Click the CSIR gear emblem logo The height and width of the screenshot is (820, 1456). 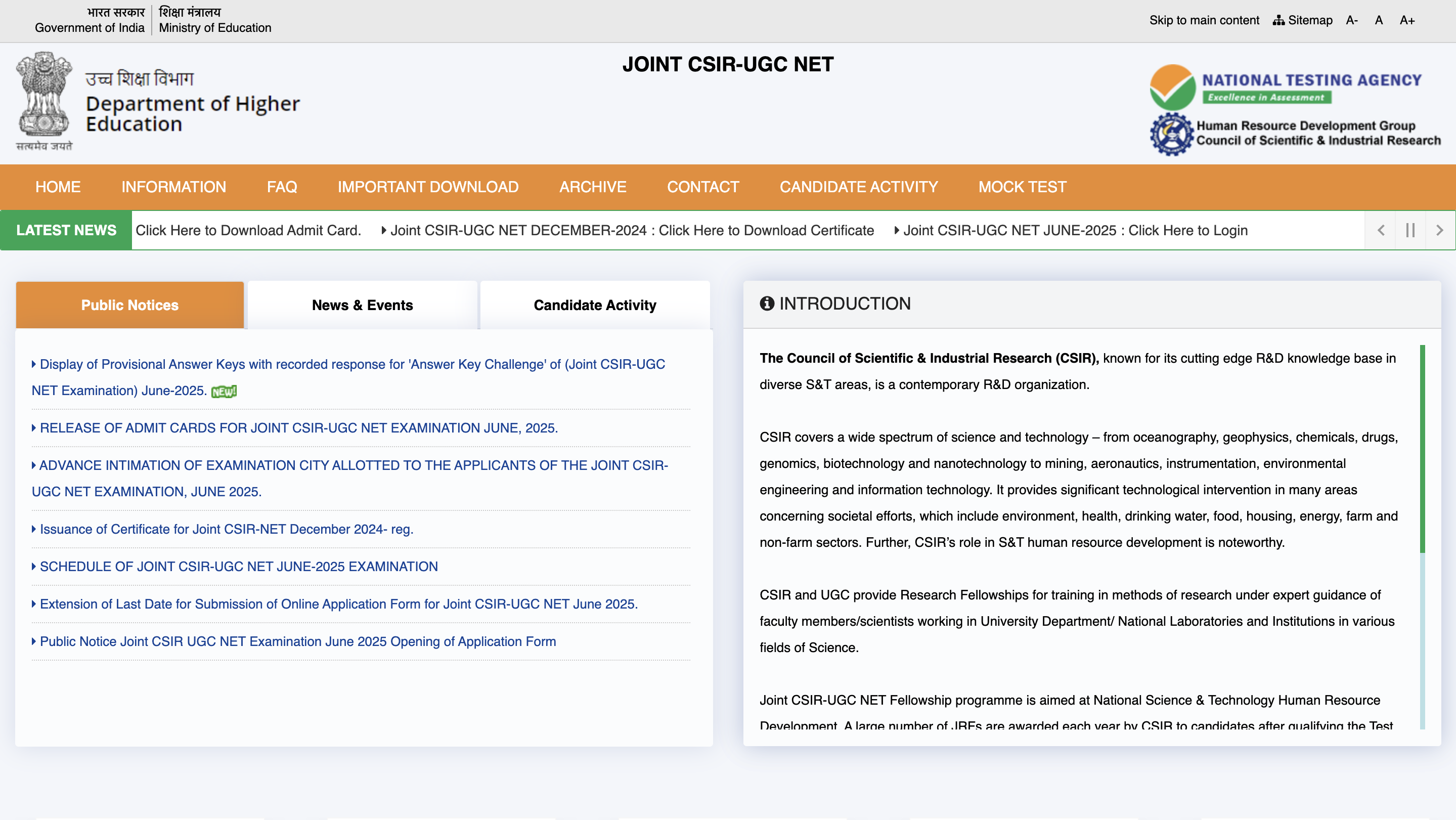coord(1171,134)
